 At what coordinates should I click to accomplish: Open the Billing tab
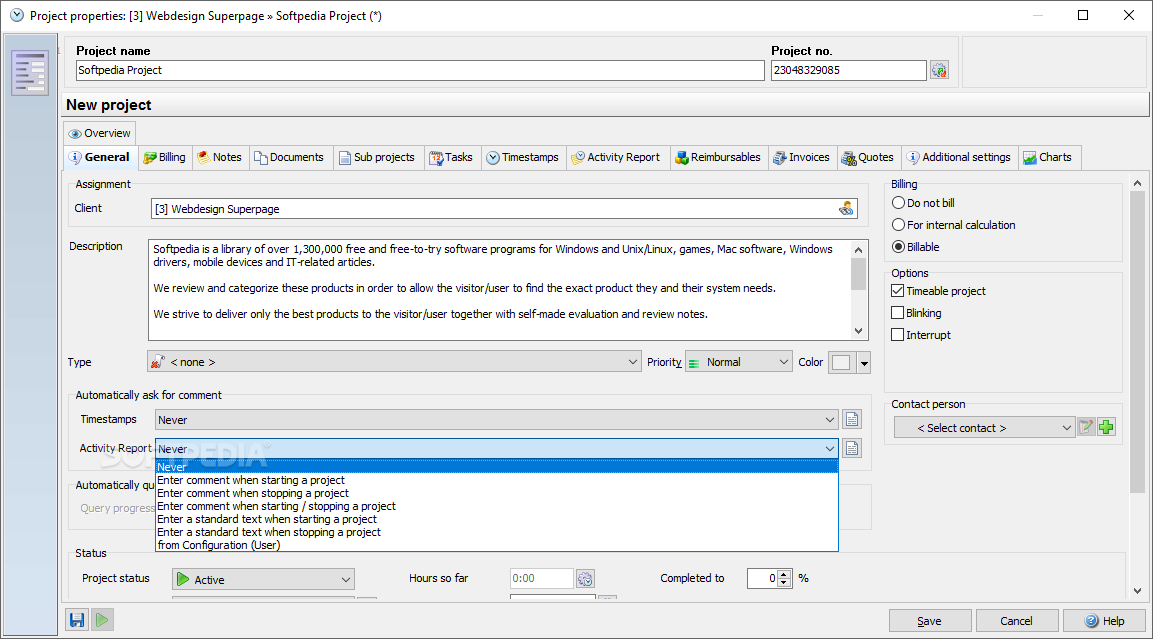(x=165, y=157)
